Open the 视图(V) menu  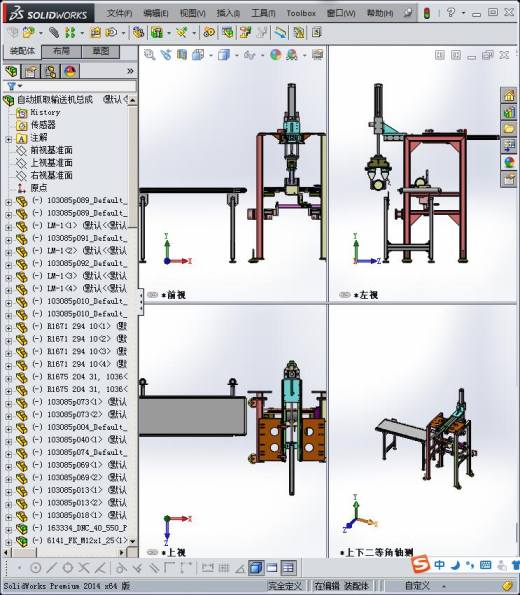[x=192, y=13]
